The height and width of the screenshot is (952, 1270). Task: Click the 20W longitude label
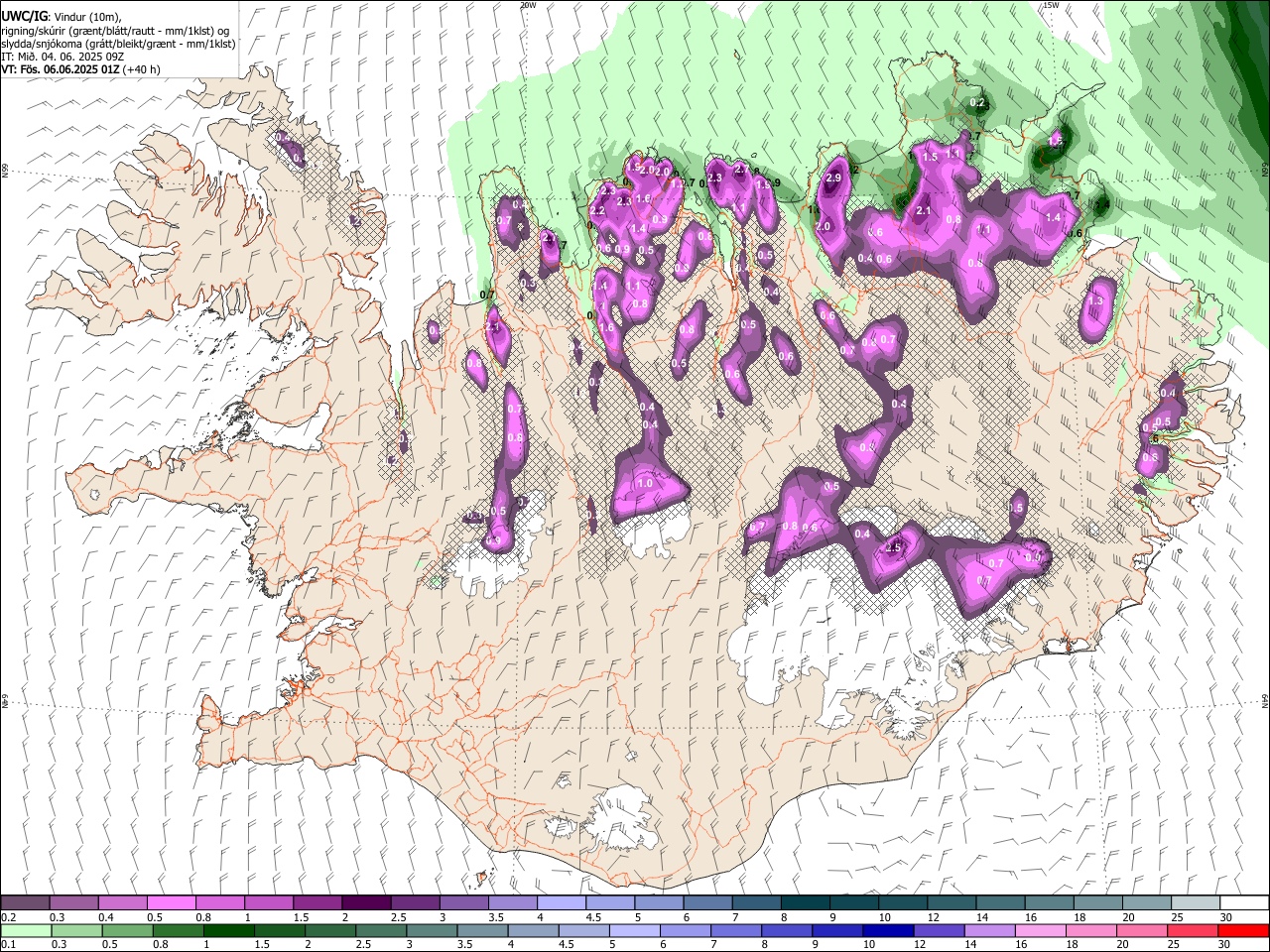tap(528, 5)
